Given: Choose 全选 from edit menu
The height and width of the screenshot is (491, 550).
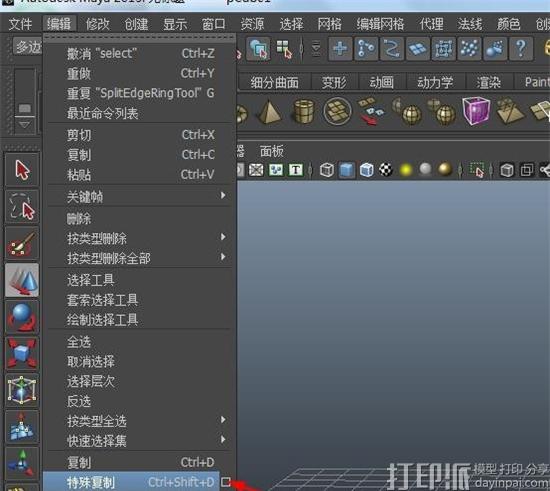Looking at the screenshot, I should pos(79,342).
